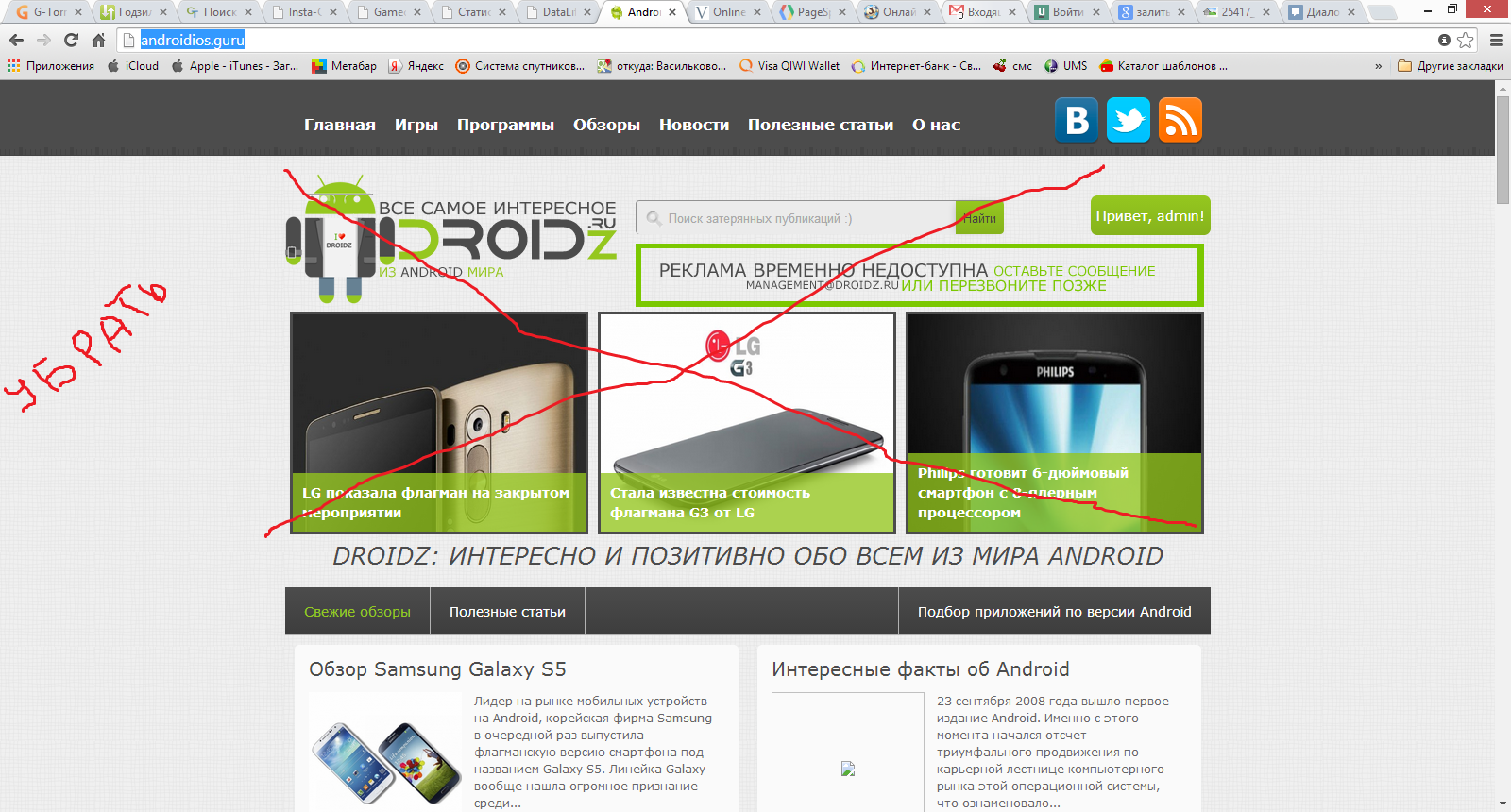The width and height of the screenshot is (1511, 812).
Task: Click the Droidz android robot logo
Action: tap(339, 239)
